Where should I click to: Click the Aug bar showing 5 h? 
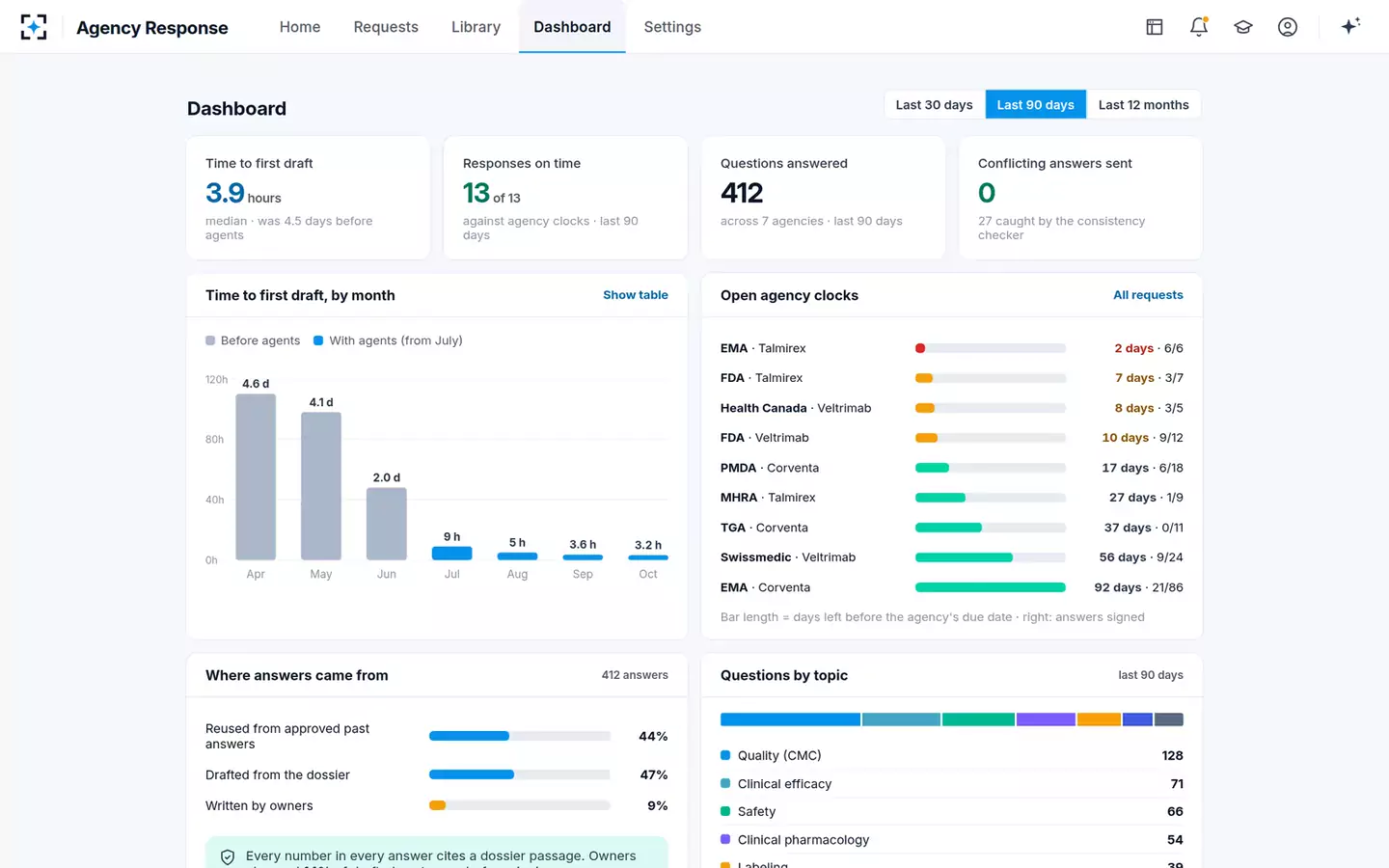point(517,556)
